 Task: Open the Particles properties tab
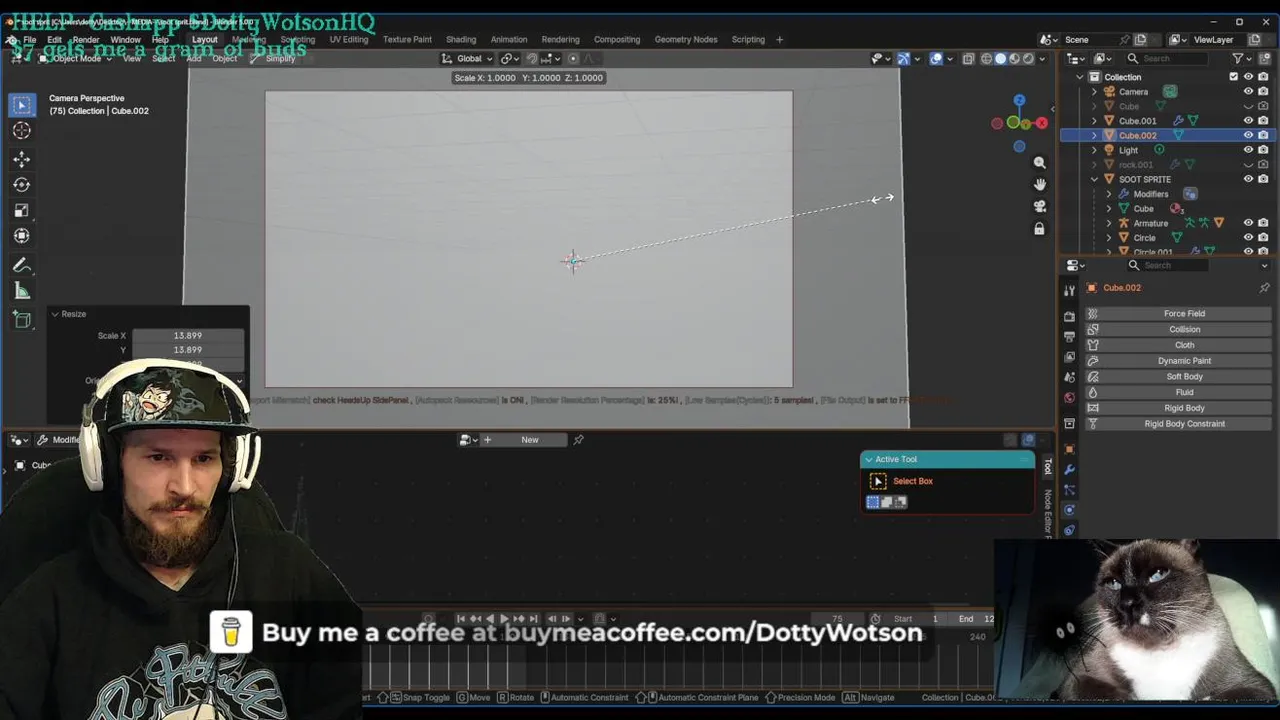click(1069, 490)
